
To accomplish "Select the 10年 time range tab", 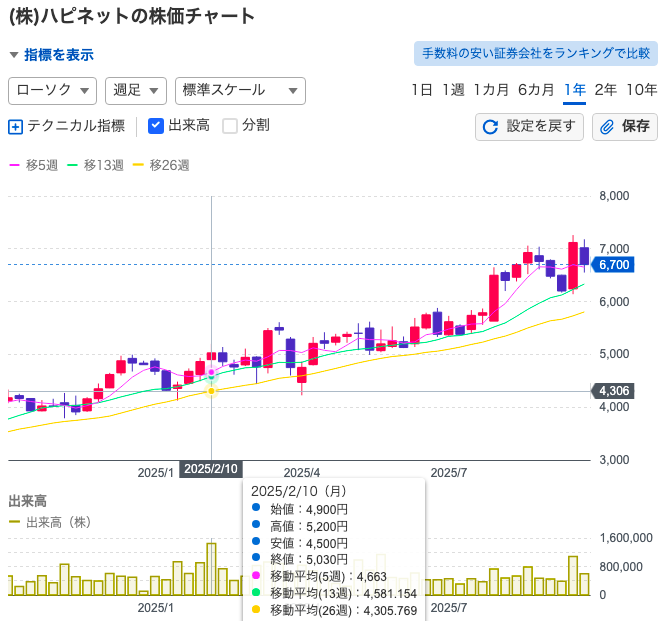I will pos(641,90).
